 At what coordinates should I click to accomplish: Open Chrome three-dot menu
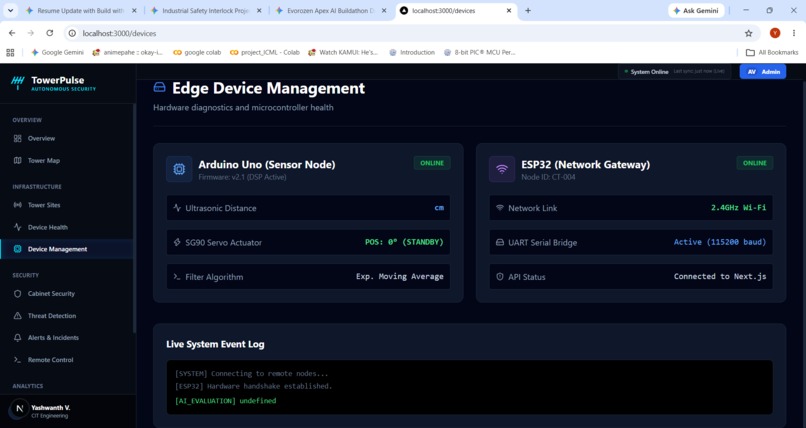794,33
